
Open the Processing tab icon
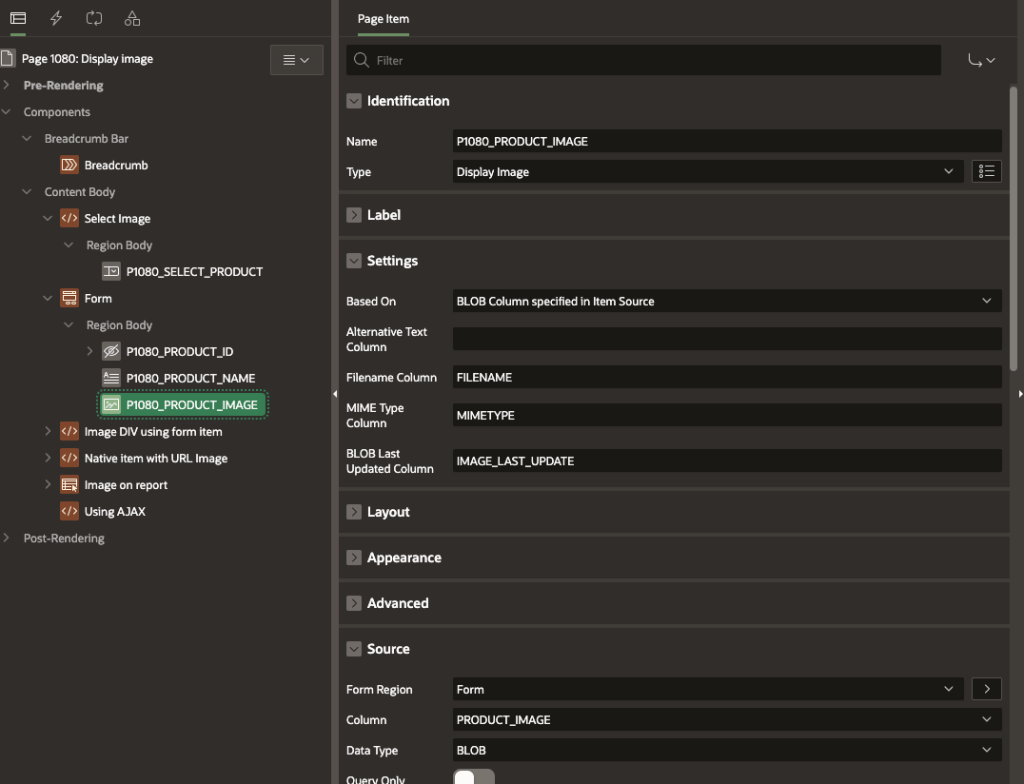tap(94, 18)
